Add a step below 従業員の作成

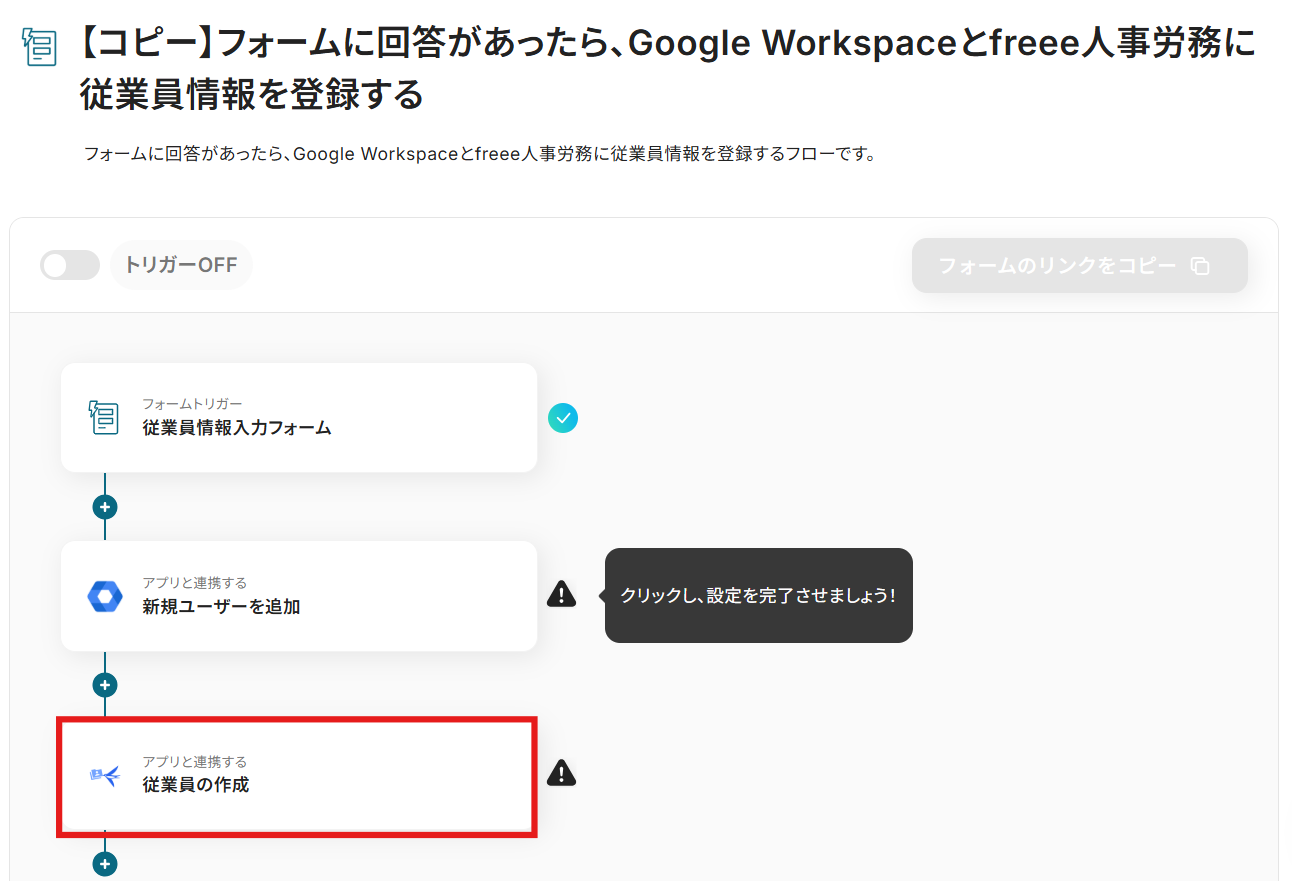click(105, 864)
